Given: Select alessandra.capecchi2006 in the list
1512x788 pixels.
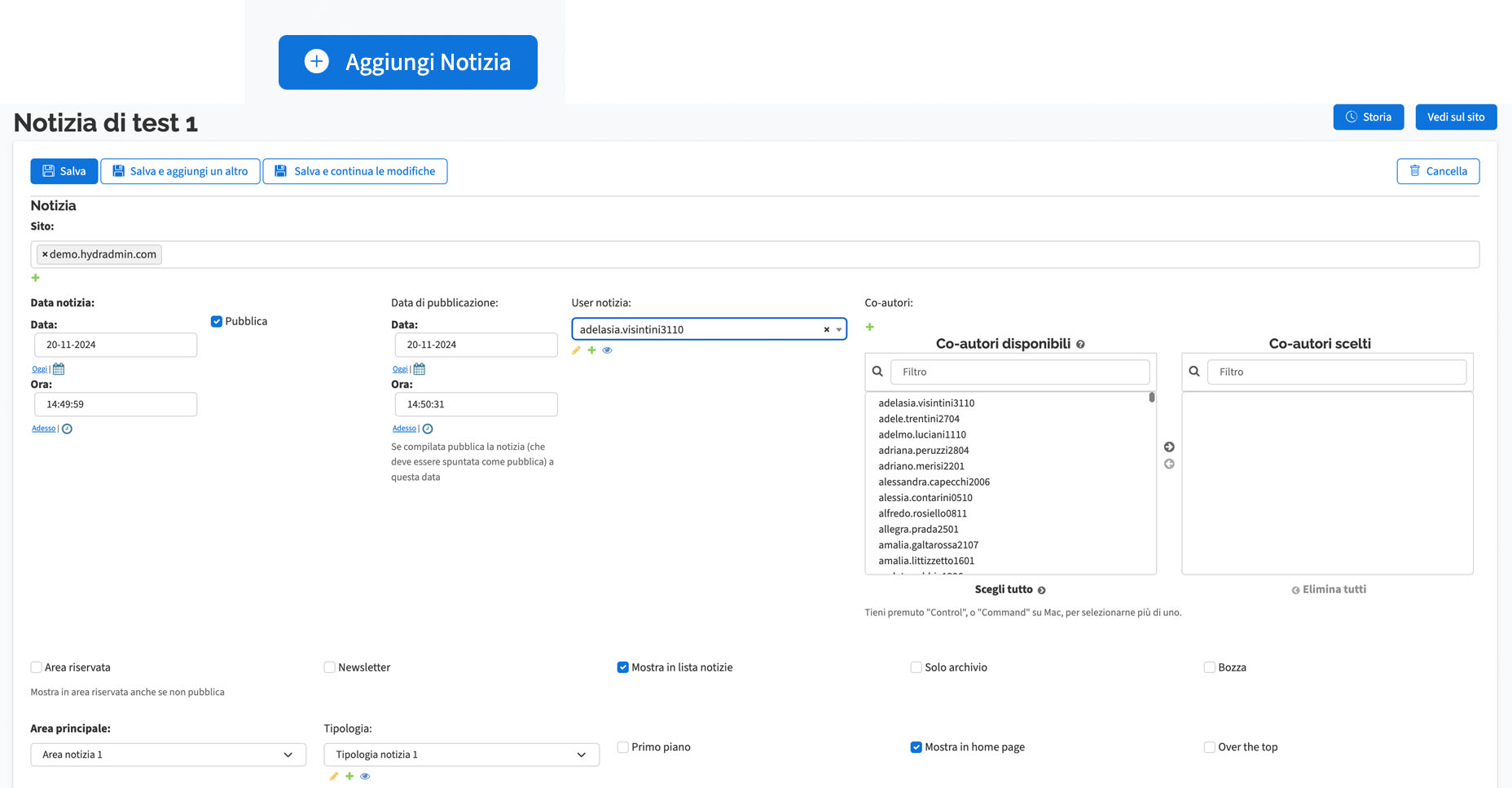Looking at the screenshot, I should click(934, 482).
